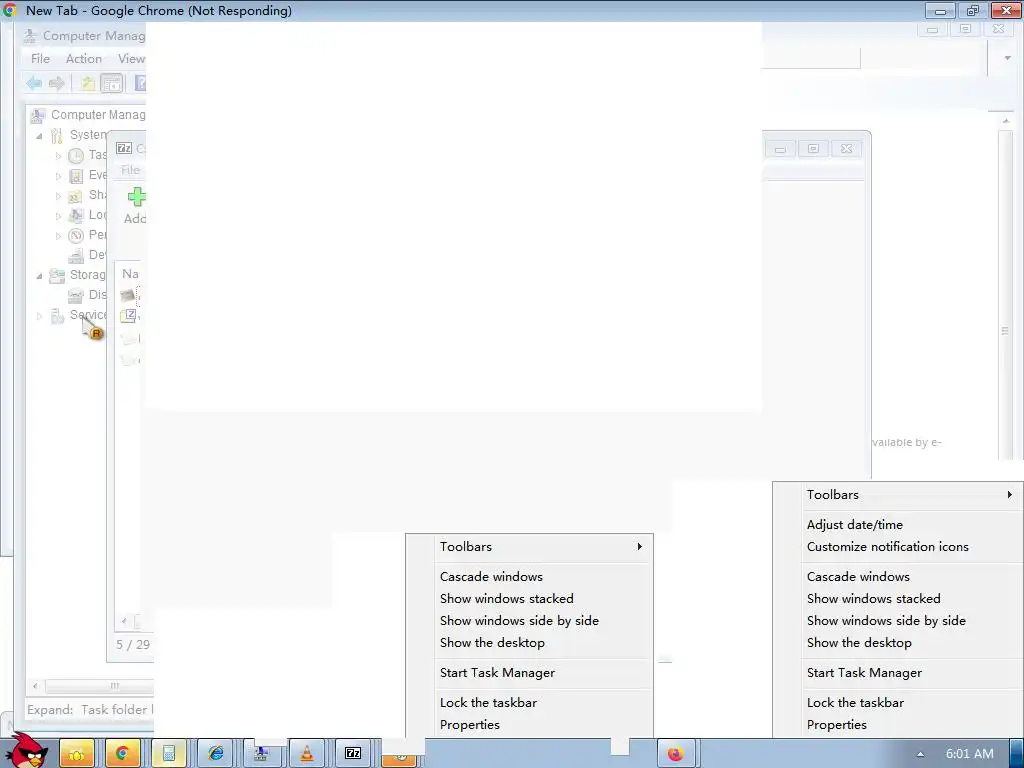Click the Chrome vertical scrollbar thumb
Image resolution: width=1024 pixels, height=768 pixels.
(1006, 294)
